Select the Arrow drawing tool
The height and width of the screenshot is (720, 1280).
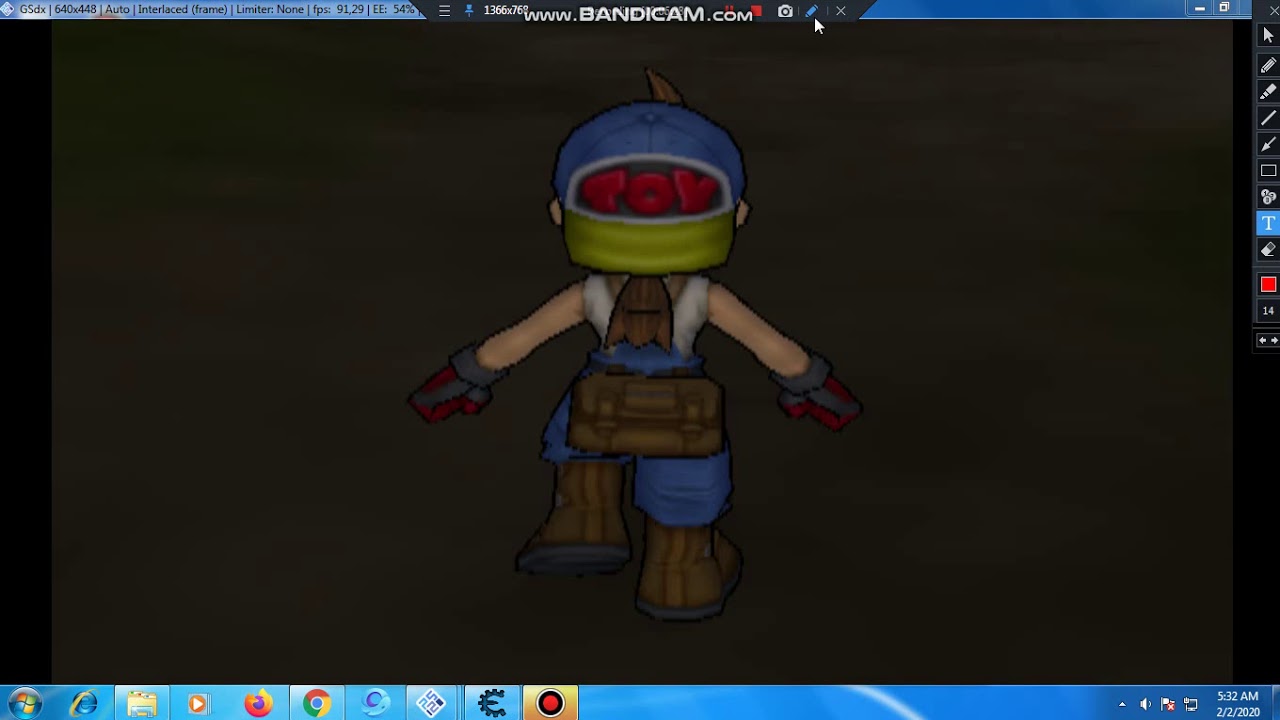click(x=1268, y=144)
